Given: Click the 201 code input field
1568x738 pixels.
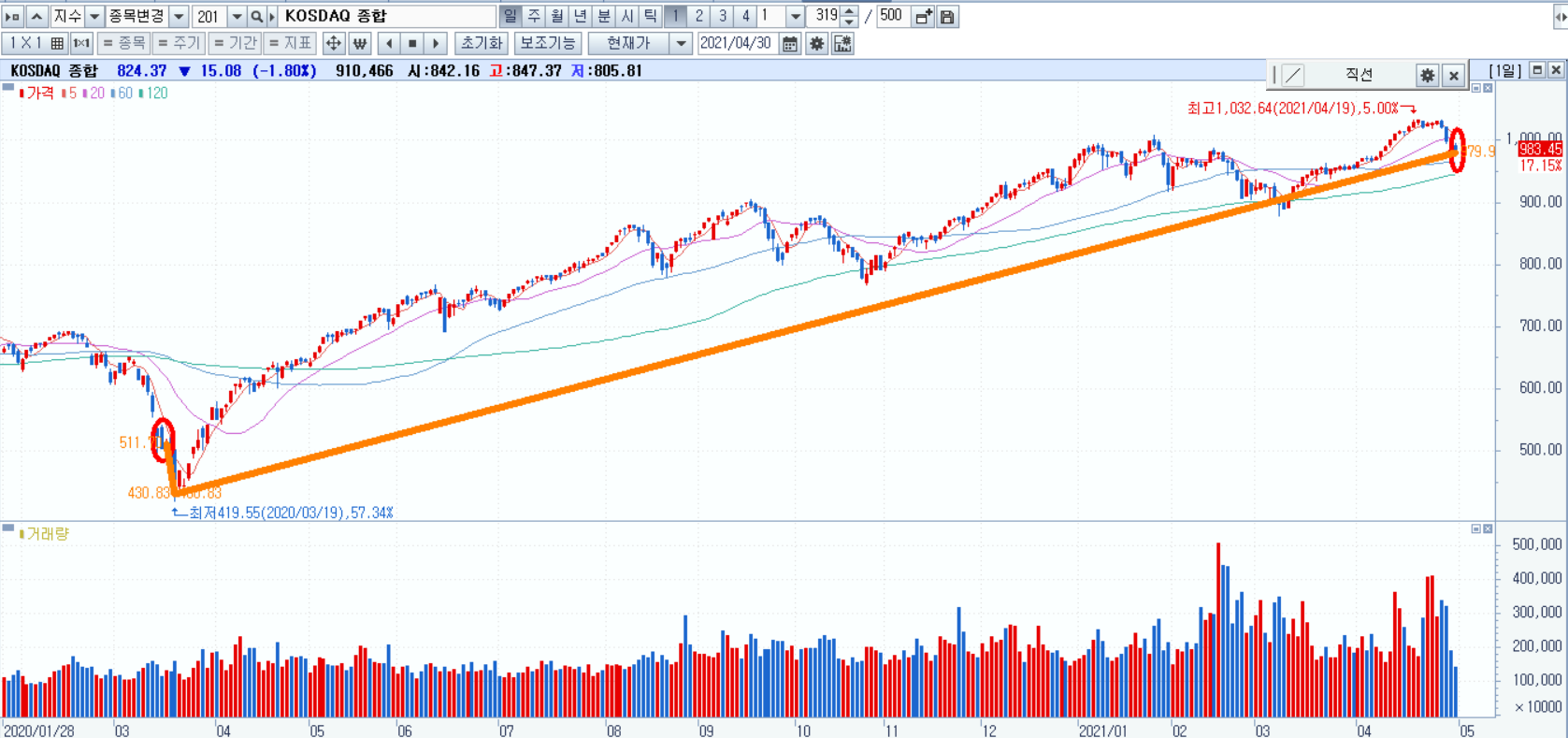Looking at the screenshot, I should 209,17.
